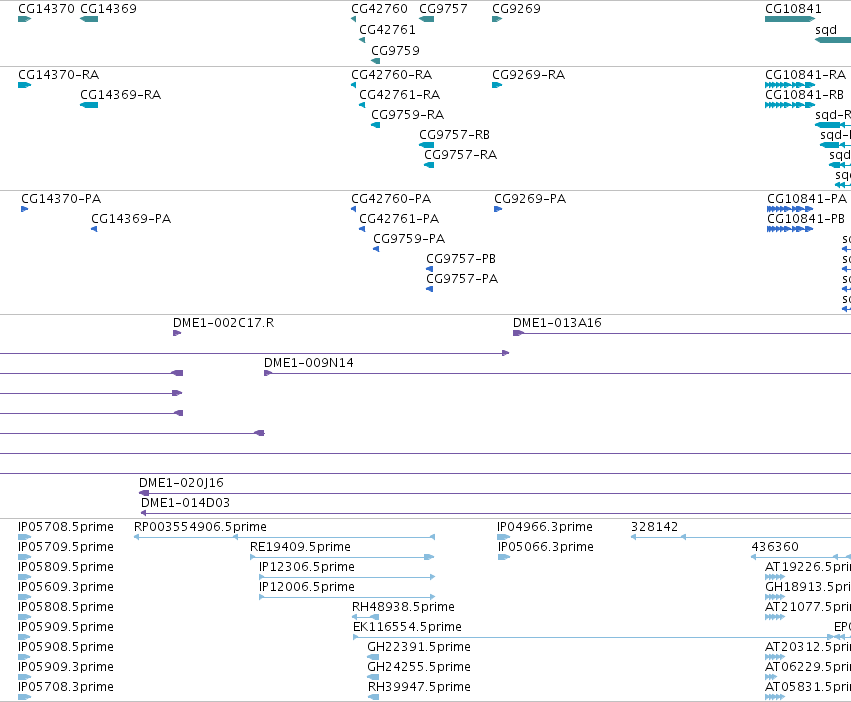Click EST RE19409.5prime
Viewport: 851px width, 702px height.
[300, 547]
